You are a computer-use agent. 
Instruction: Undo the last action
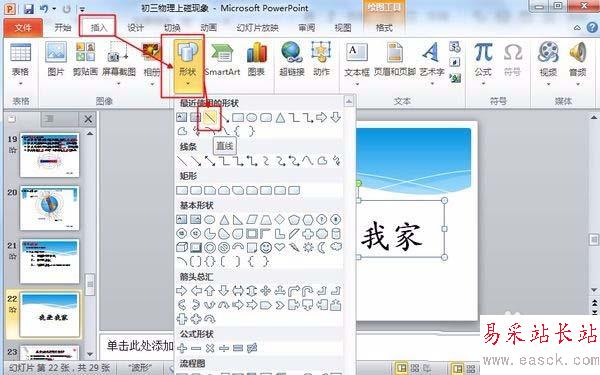(44, 8)
